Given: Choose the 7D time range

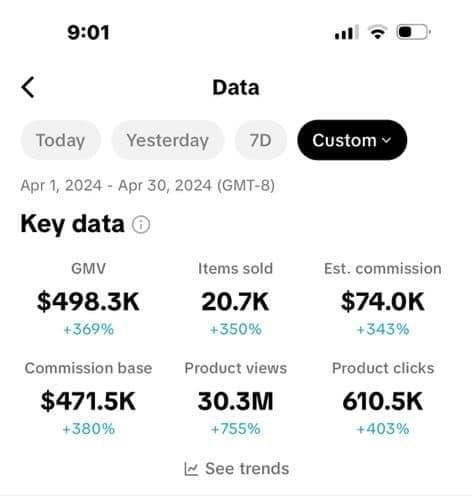Looking at the screenshot, I should [x=260, y=140].
